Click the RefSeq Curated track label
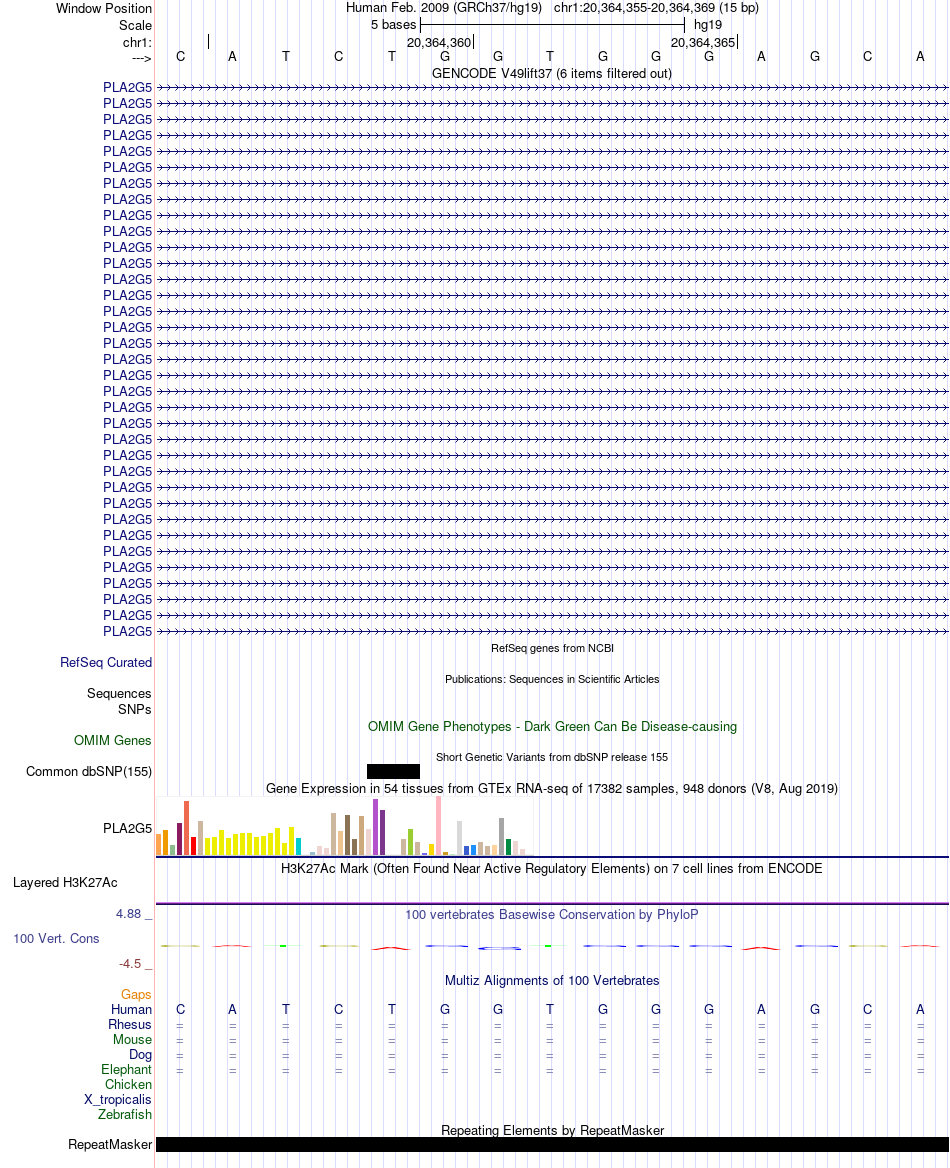The image size is (950, 1168). 106,662
